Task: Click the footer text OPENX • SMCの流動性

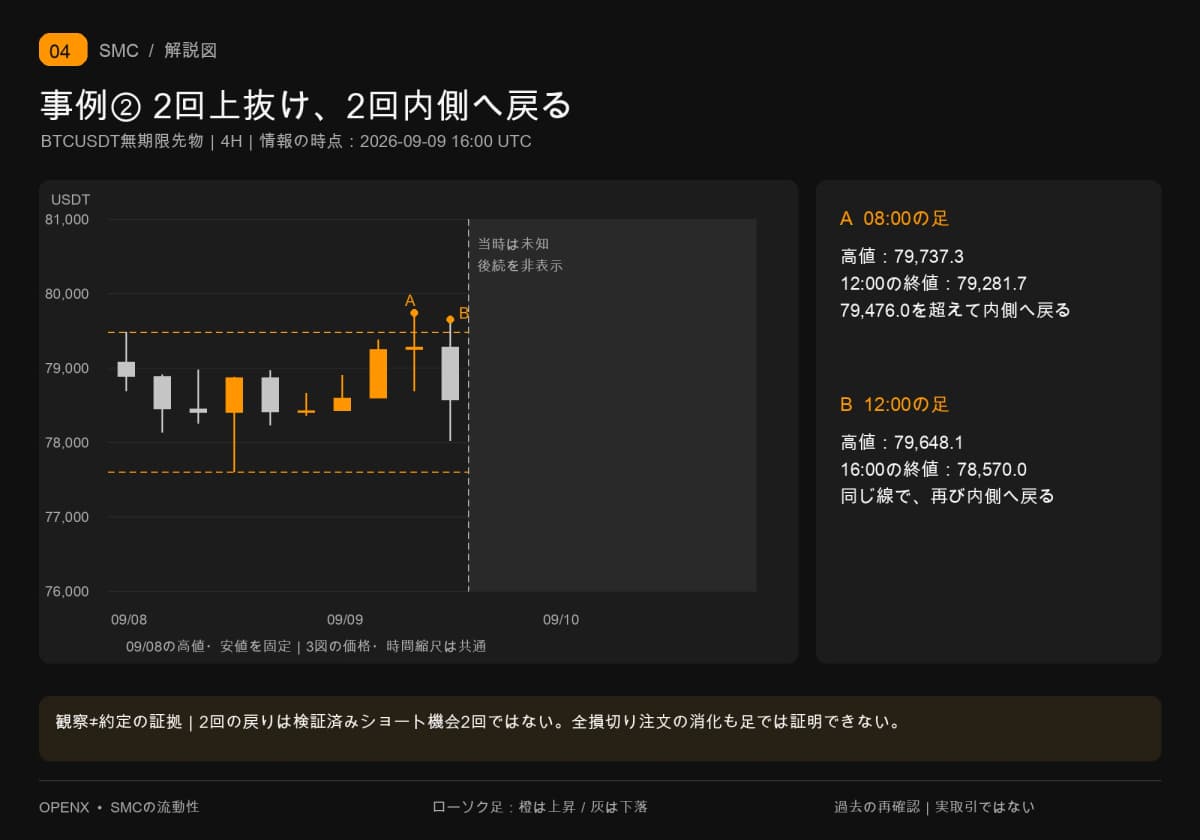Action: pos(119,807)
